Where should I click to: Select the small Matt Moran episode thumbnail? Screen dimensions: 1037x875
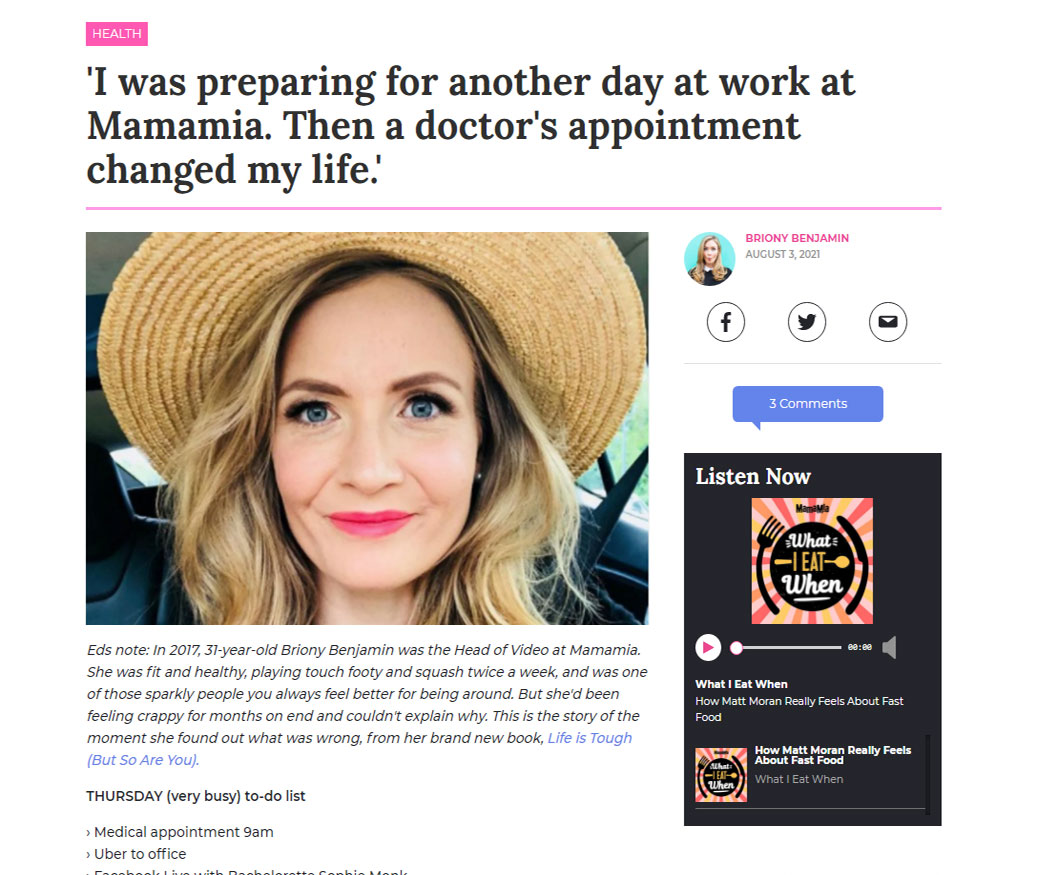[x=721, y=774]
